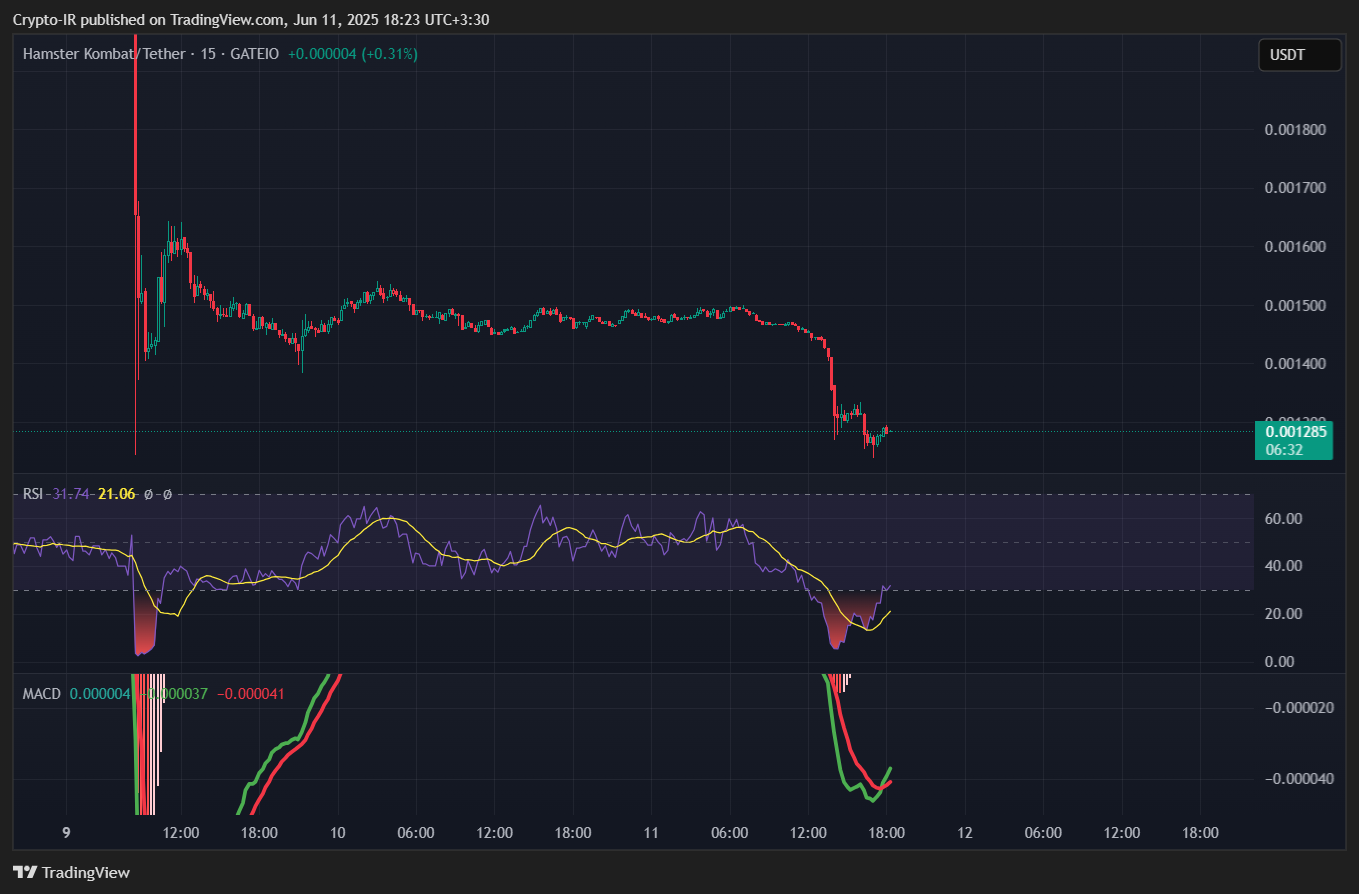Screen dimensions: 1359x894
Task: Click the GATEIO exchange label
Action: tap(254, 54)
